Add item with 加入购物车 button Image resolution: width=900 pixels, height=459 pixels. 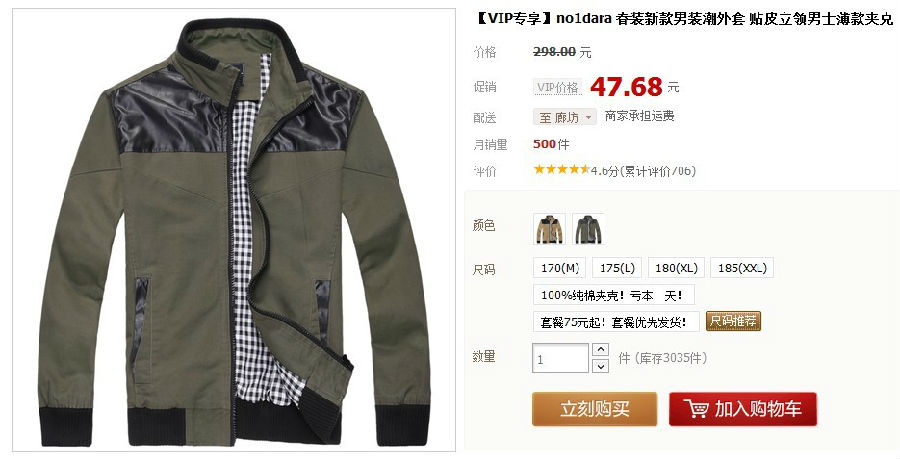(x=743, y=409)
